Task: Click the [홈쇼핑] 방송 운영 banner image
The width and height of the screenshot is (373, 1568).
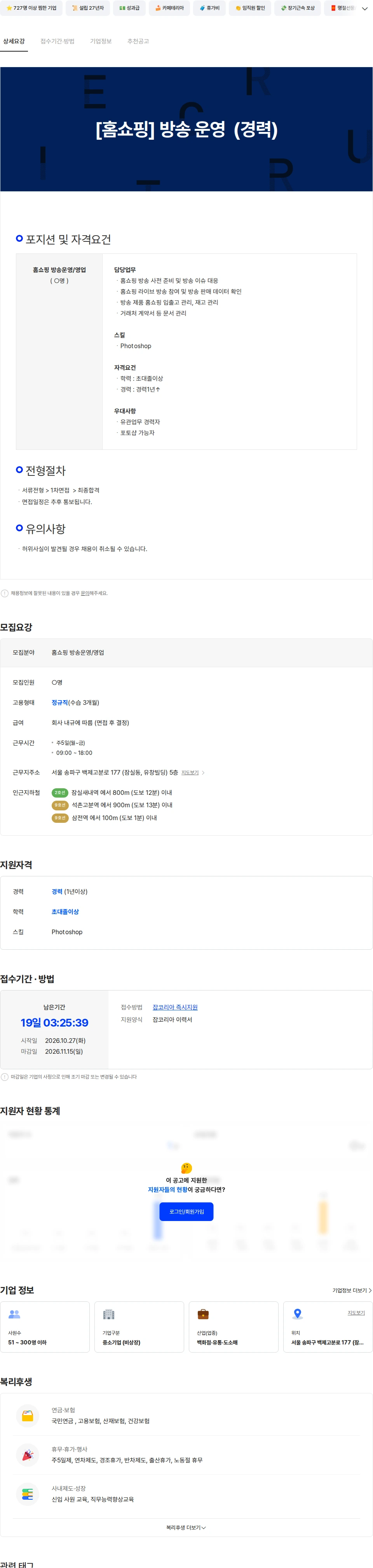Action: tap(186, 129)
